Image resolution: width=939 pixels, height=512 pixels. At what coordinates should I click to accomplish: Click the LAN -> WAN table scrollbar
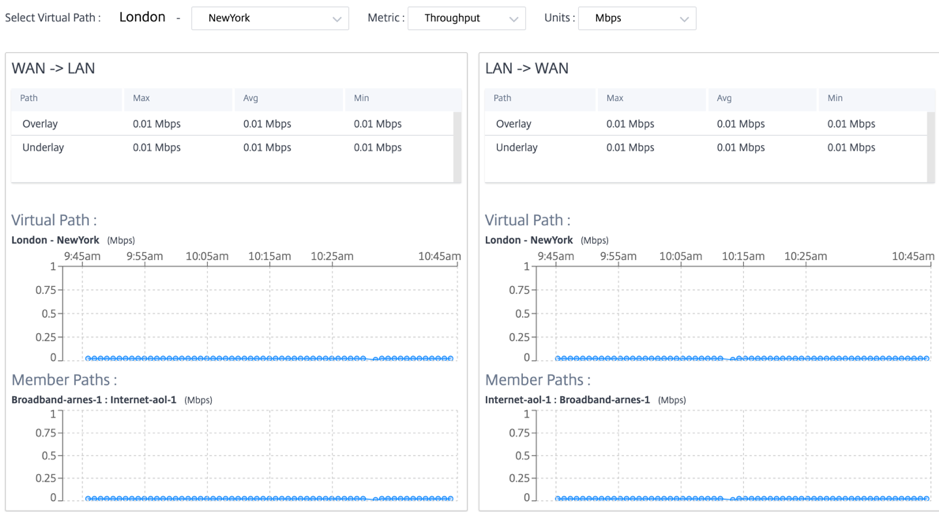tap(931, 147)
